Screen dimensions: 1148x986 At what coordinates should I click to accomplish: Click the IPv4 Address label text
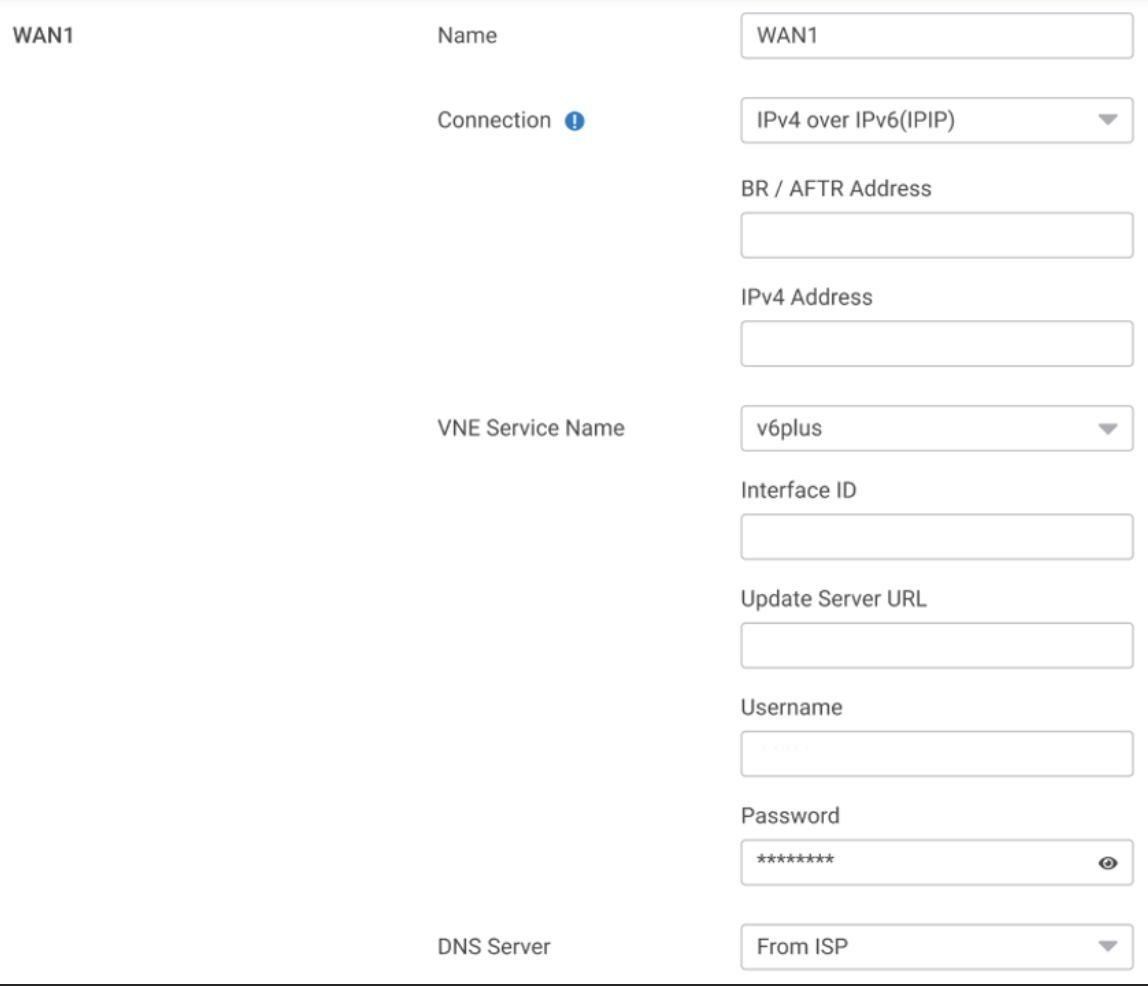806,297
